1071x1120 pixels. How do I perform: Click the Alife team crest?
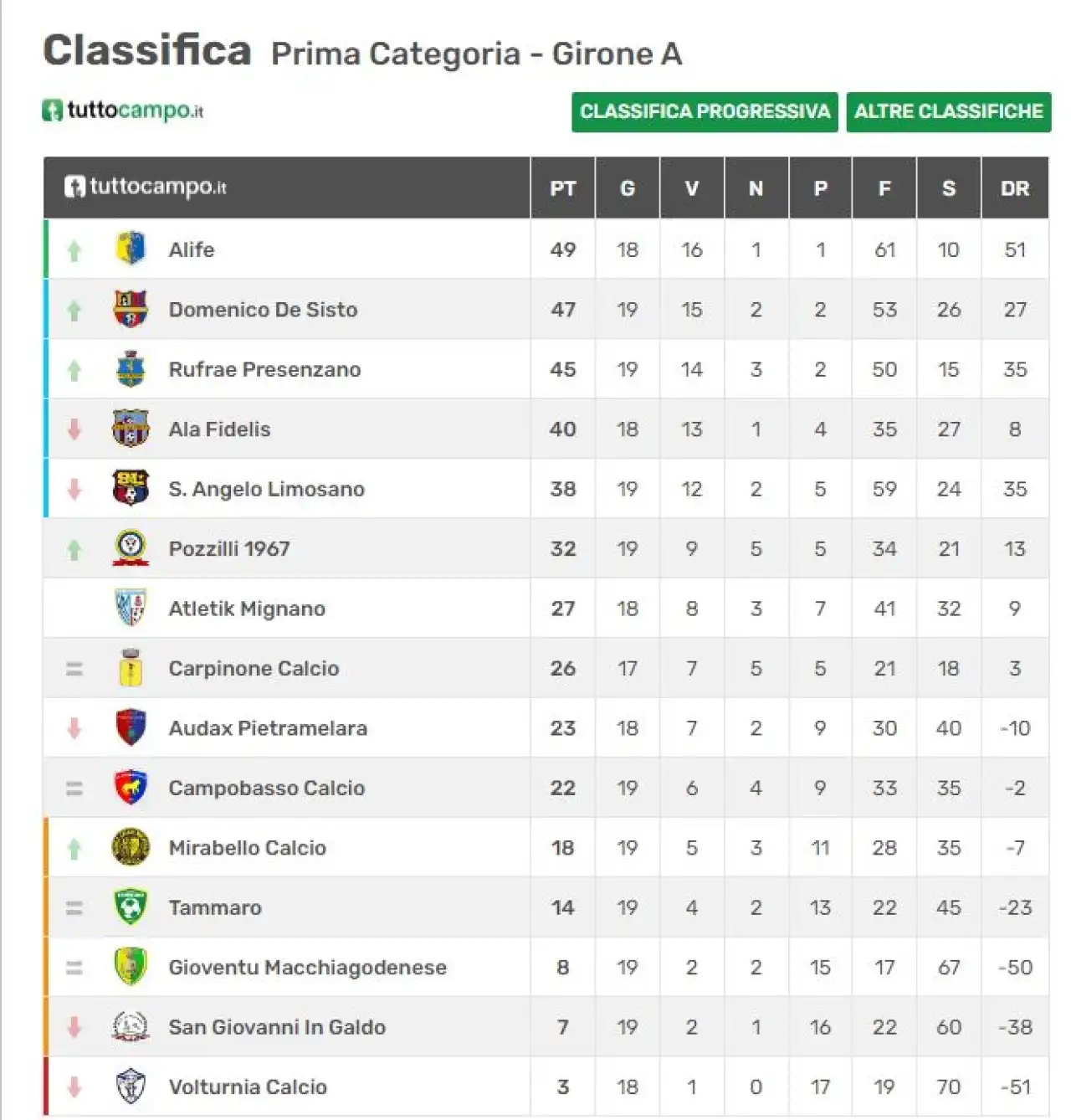coord(131,249)
